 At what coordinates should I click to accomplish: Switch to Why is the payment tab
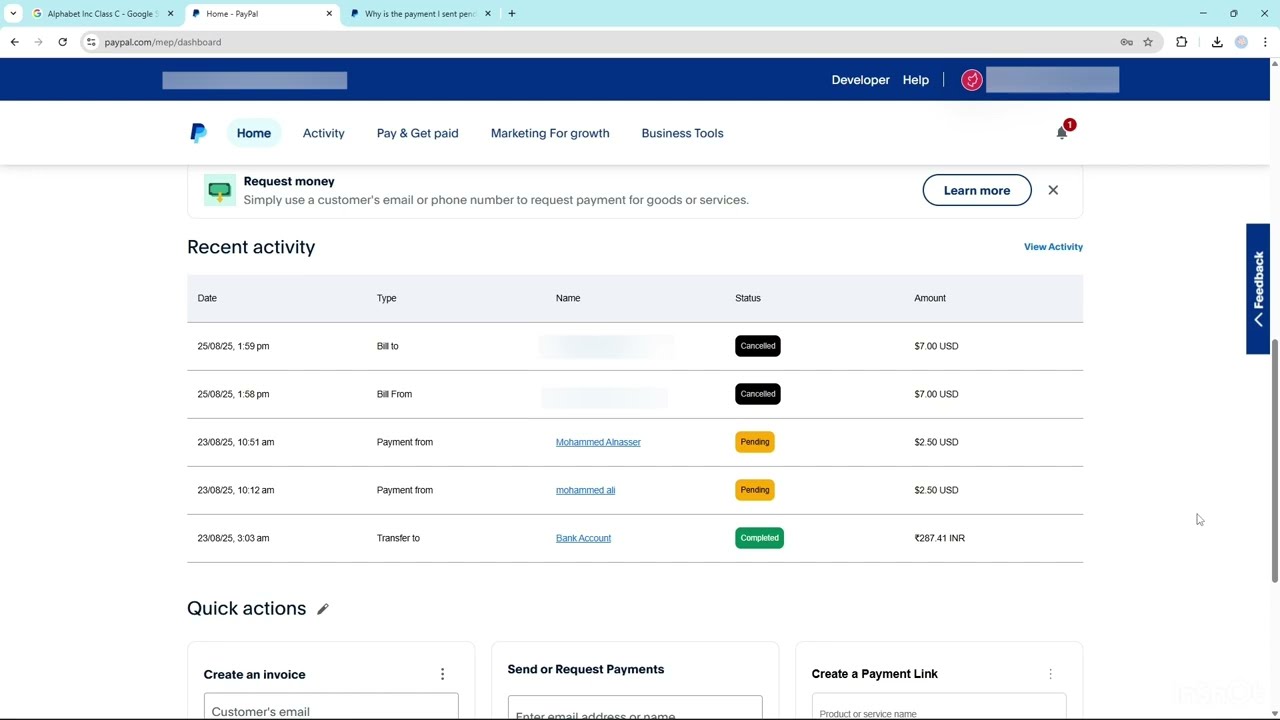(x=420, y=14)
